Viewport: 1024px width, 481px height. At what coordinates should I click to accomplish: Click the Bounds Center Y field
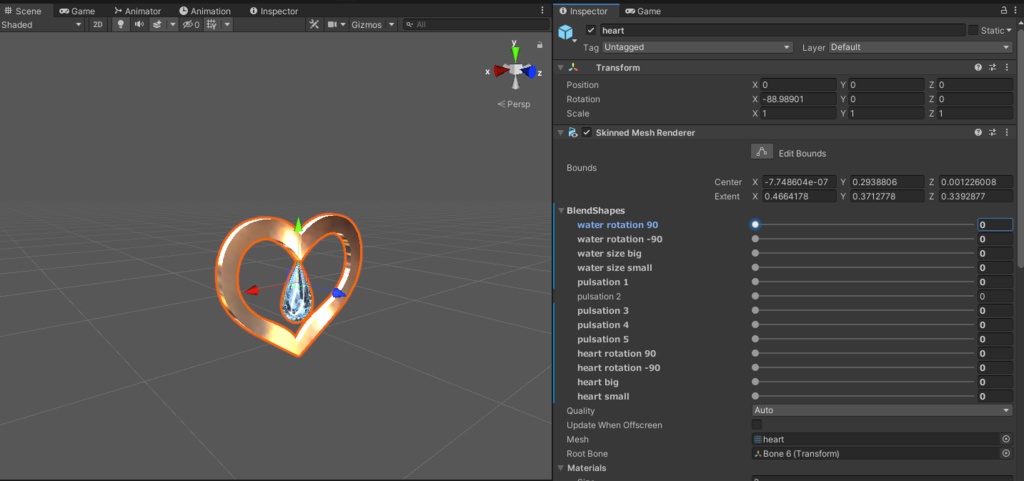pyautogui.click(x=887, y=182)
